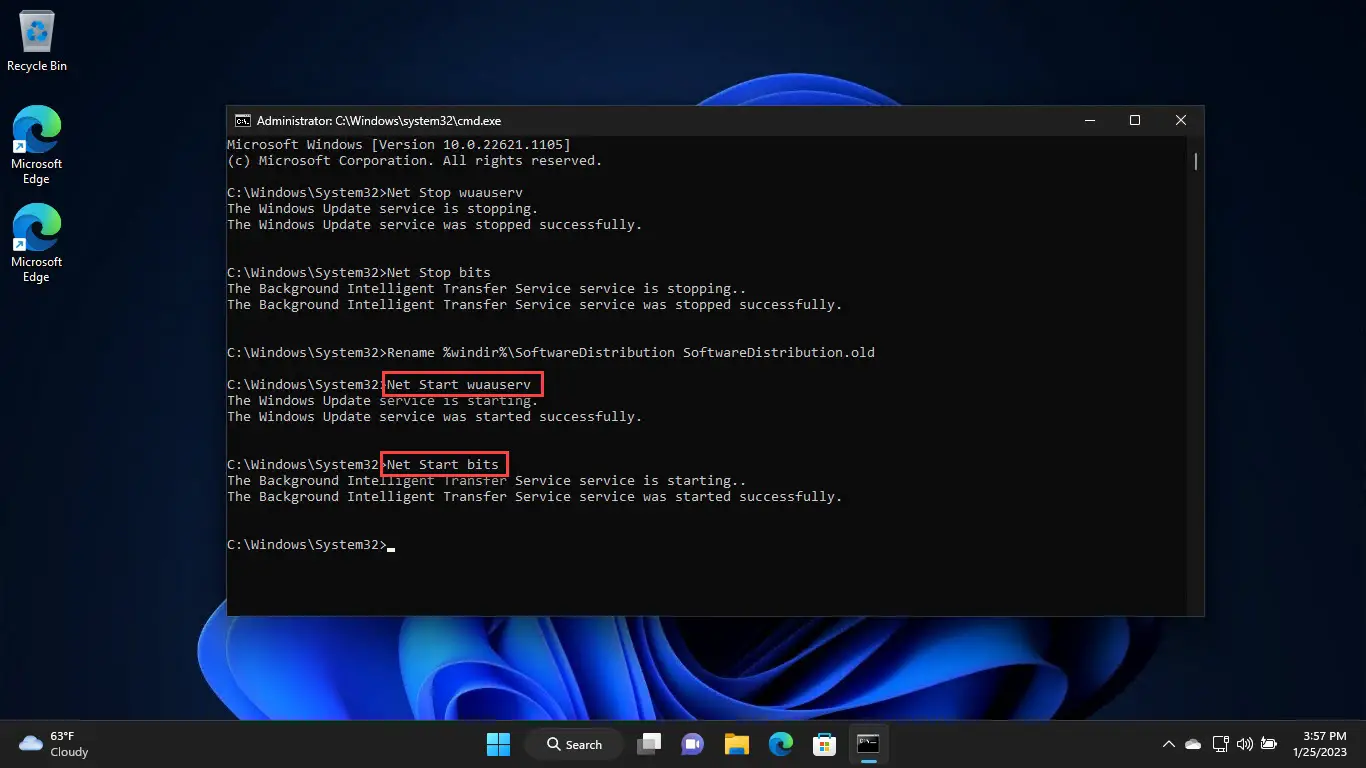Select the lower Microsoft Edge desktop shortcut

[x=37, y=243]
